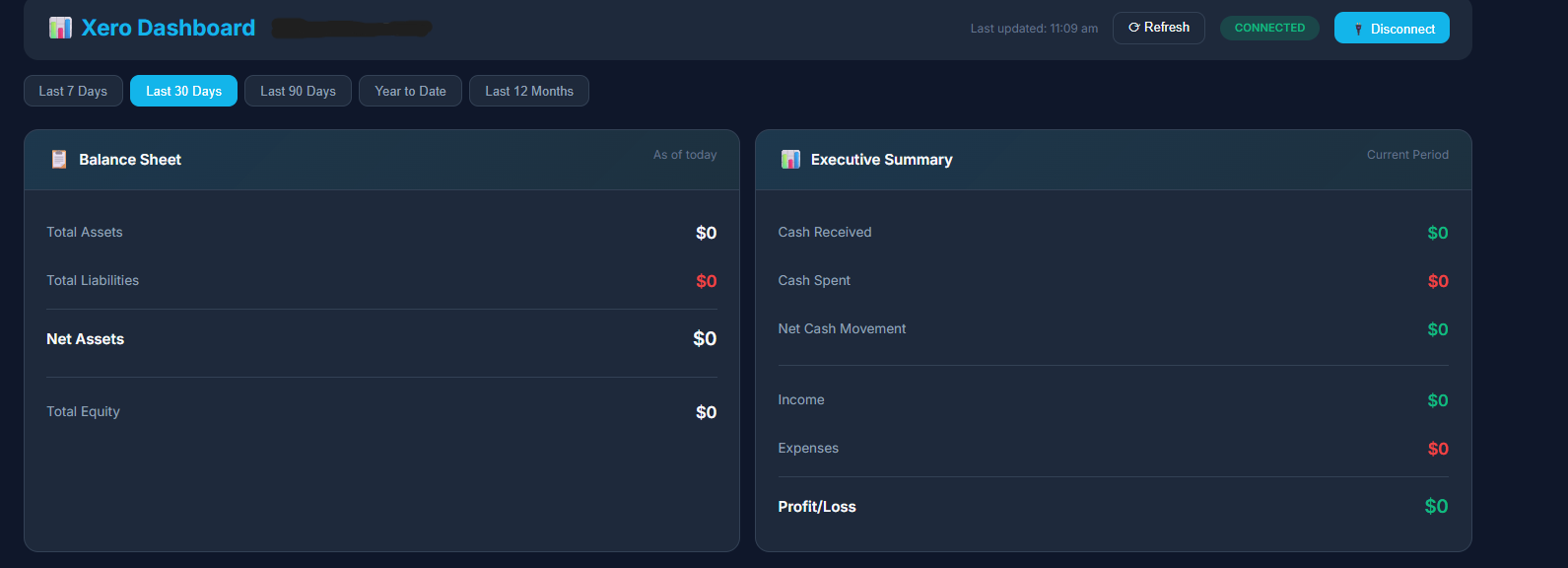
Task: Click the green CONNECTED status badge
Action: 1269,28
